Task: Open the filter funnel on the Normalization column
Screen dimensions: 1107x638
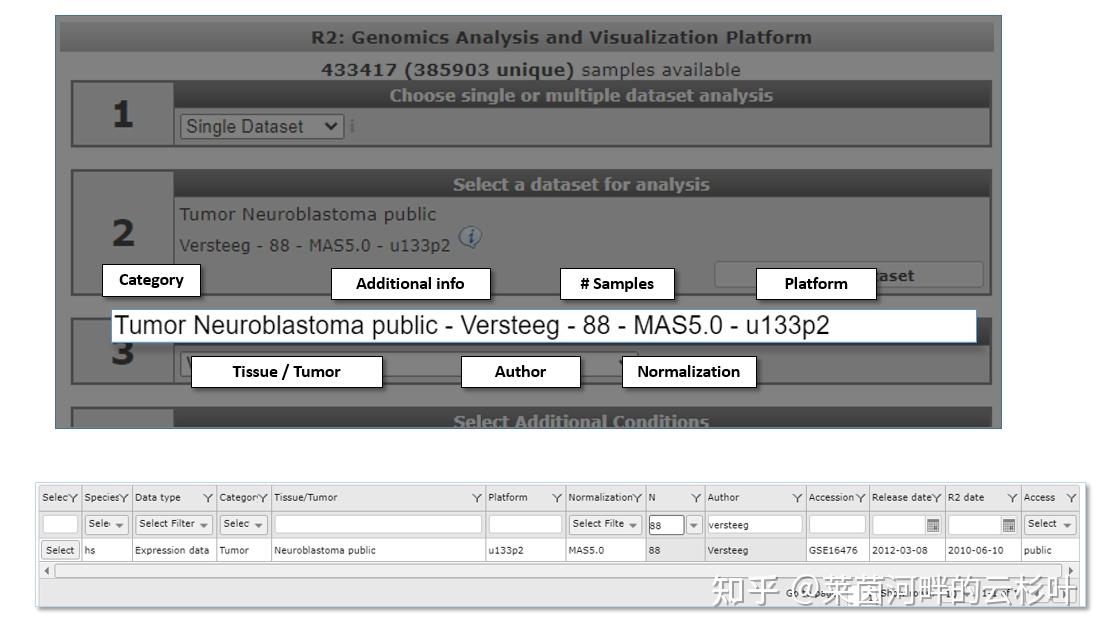Action: pyautogui.click(x=638, y=497)
